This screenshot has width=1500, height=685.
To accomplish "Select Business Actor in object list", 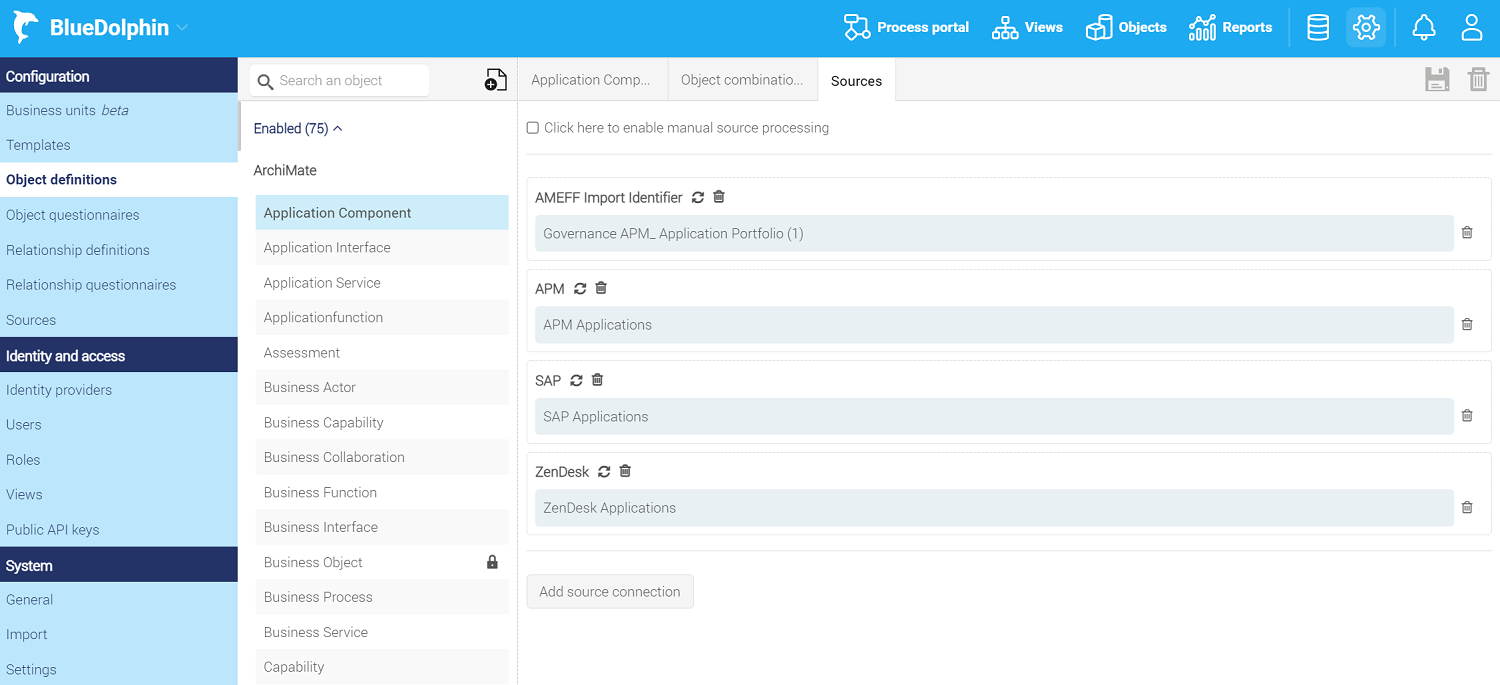I will click(382, 388).
